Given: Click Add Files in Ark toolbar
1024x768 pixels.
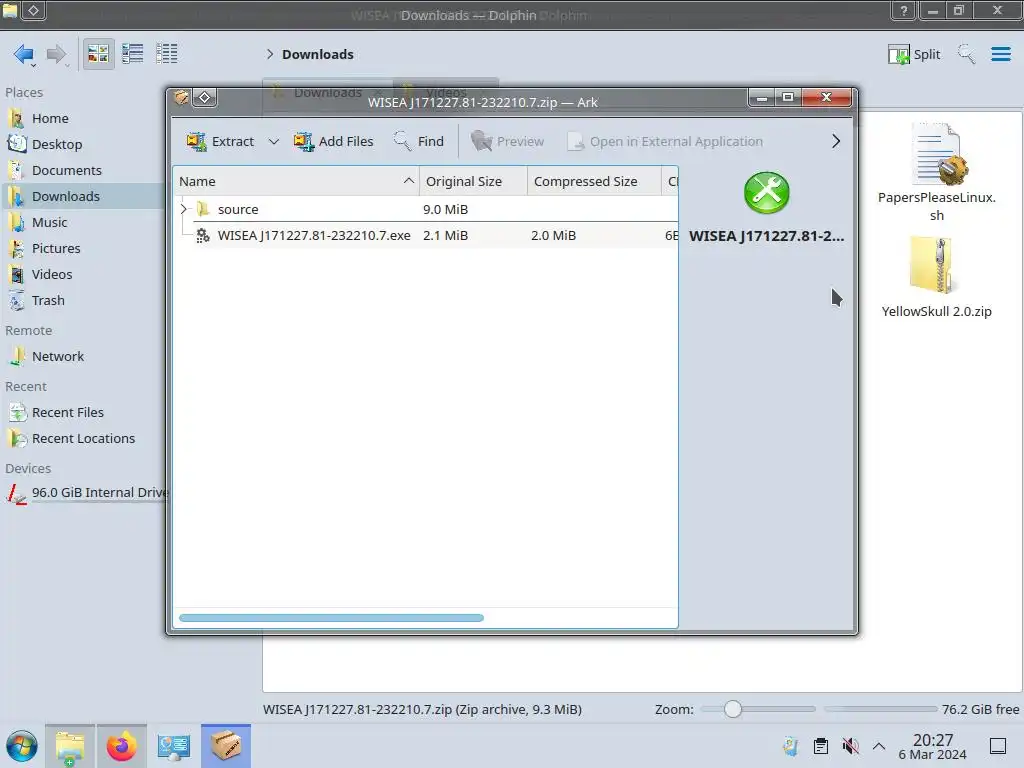Looking at the screenshot, I should [334, 141].
